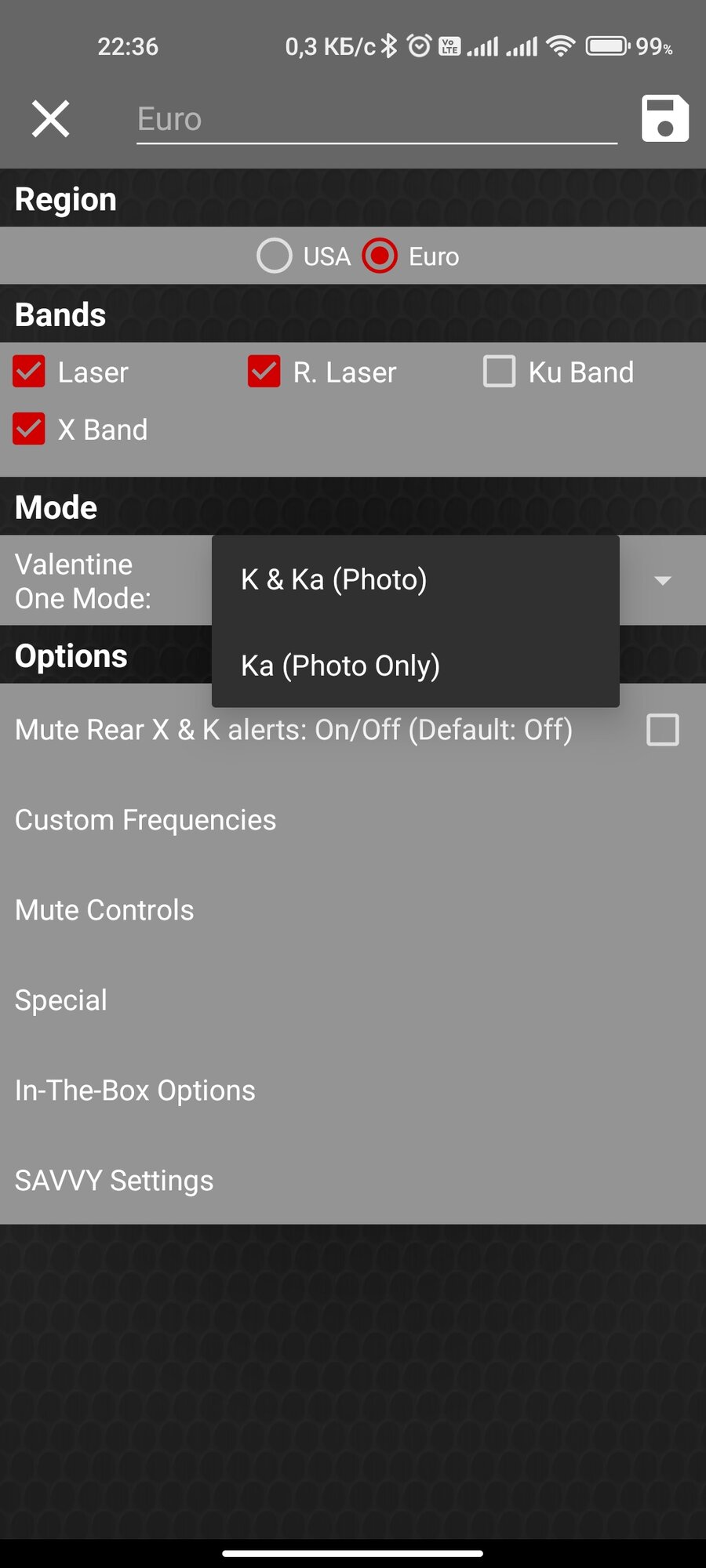The width and height of the screenshot is (706, 1568).
Task: Tap the battery indicator icon
Action: (606, 46)
